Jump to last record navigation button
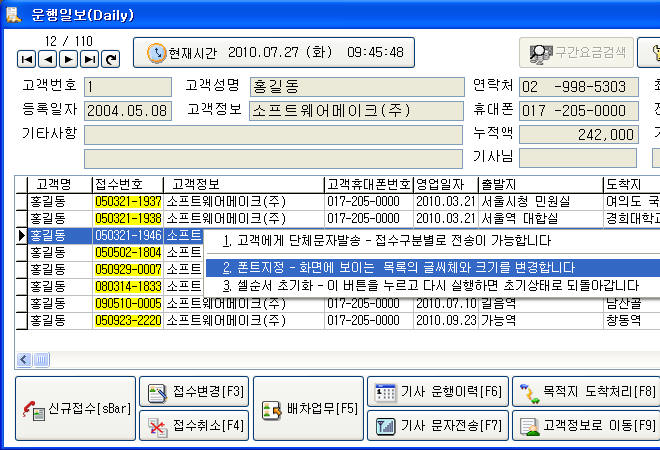This screenshot has height=450, width=660. coord(90,59)
